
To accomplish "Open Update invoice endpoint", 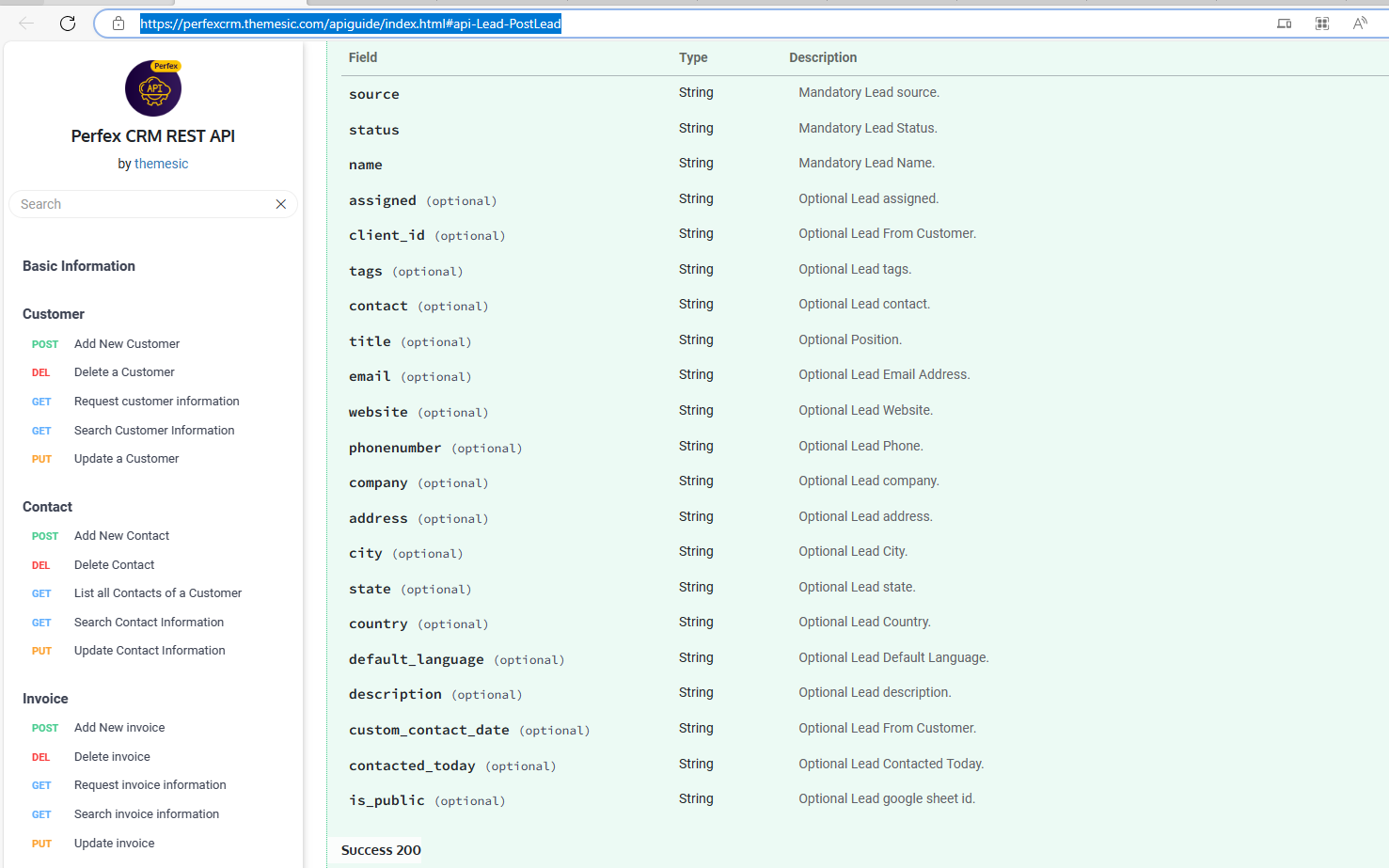I will coord(115,844).
